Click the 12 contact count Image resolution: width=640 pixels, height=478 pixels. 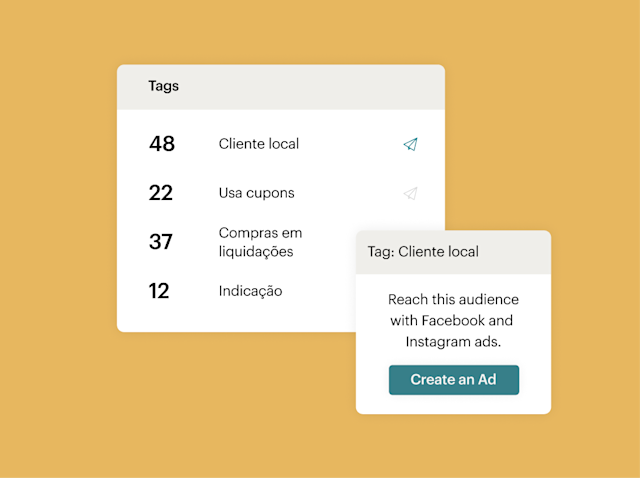(160, 291)
